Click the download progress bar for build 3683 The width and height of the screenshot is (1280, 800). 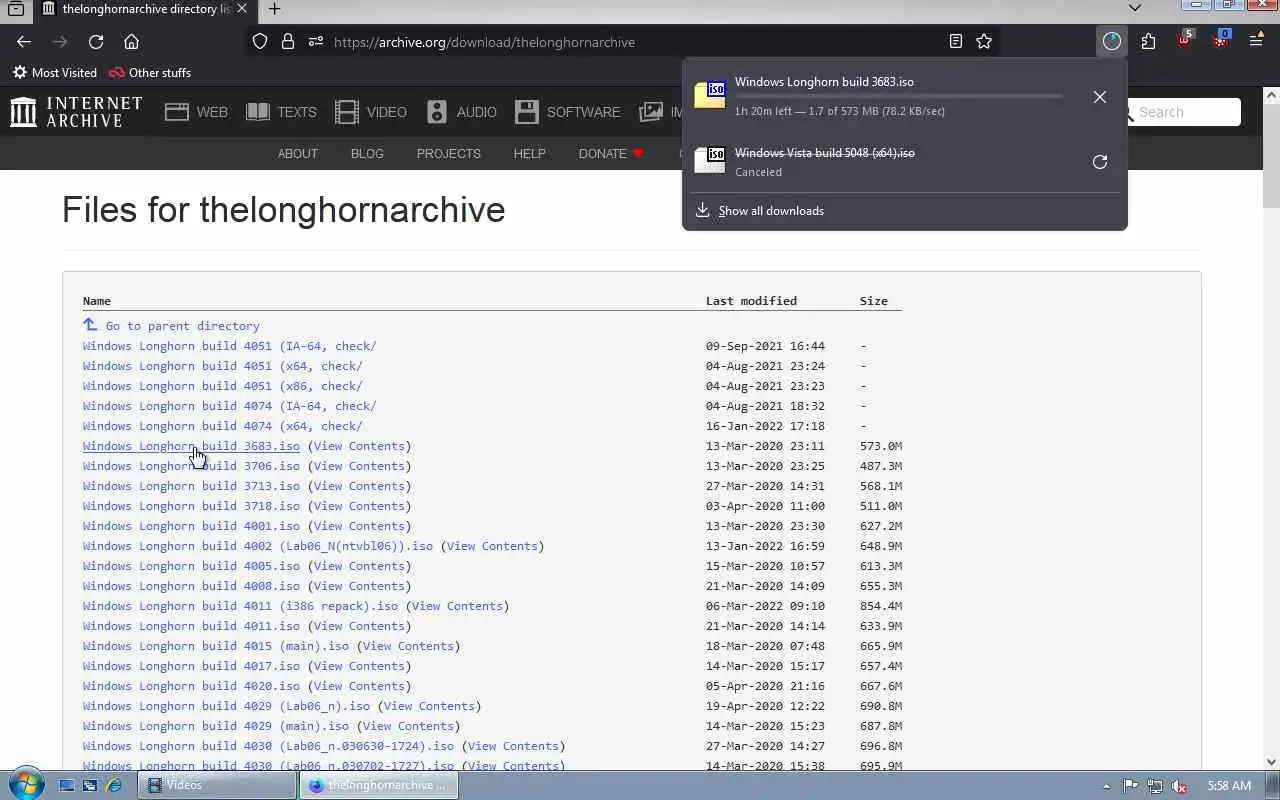[x=898, y=97]
